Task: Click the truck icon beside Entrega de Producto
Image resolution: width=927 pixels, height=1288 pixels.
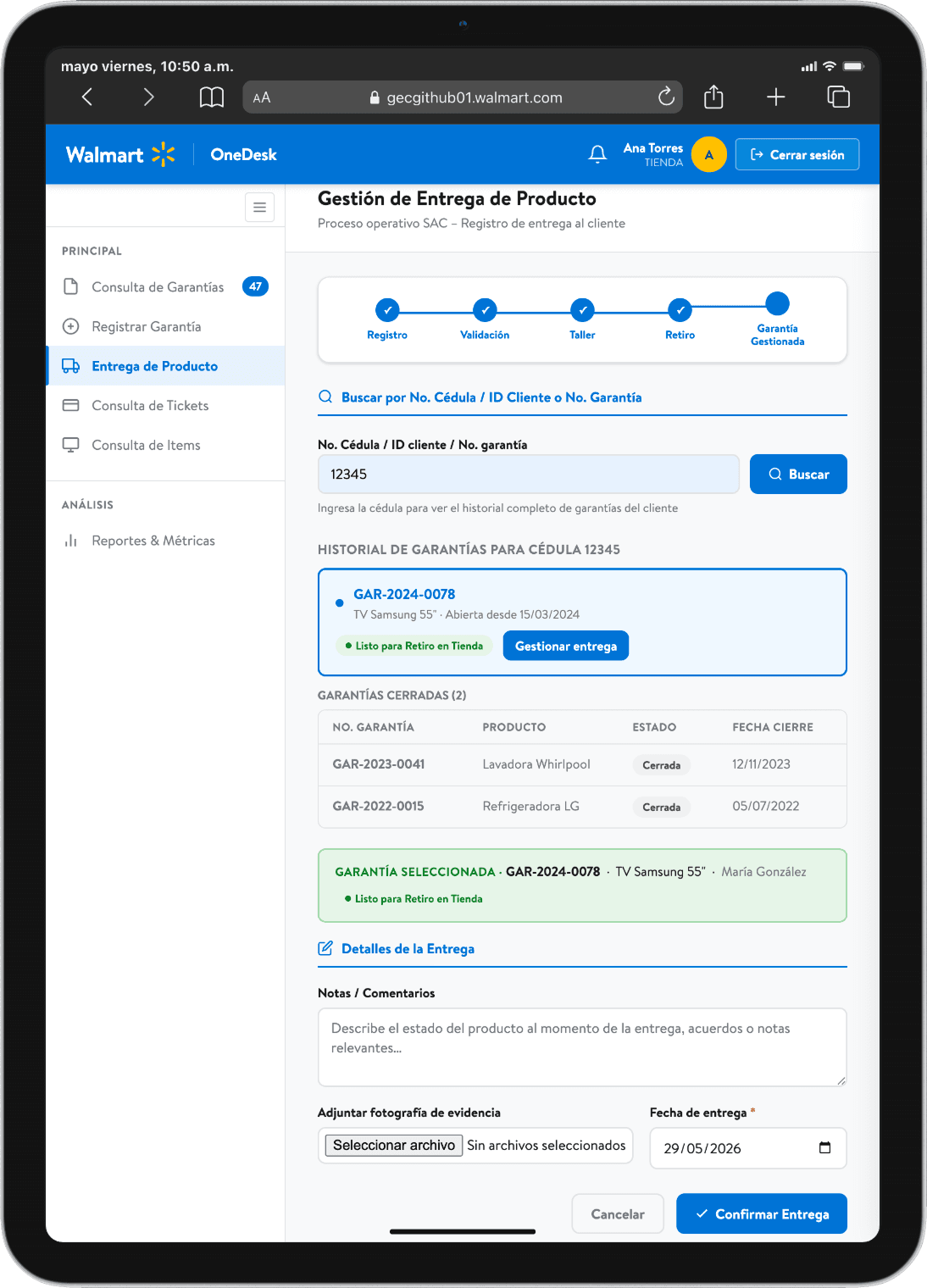Action: [71, 366]
